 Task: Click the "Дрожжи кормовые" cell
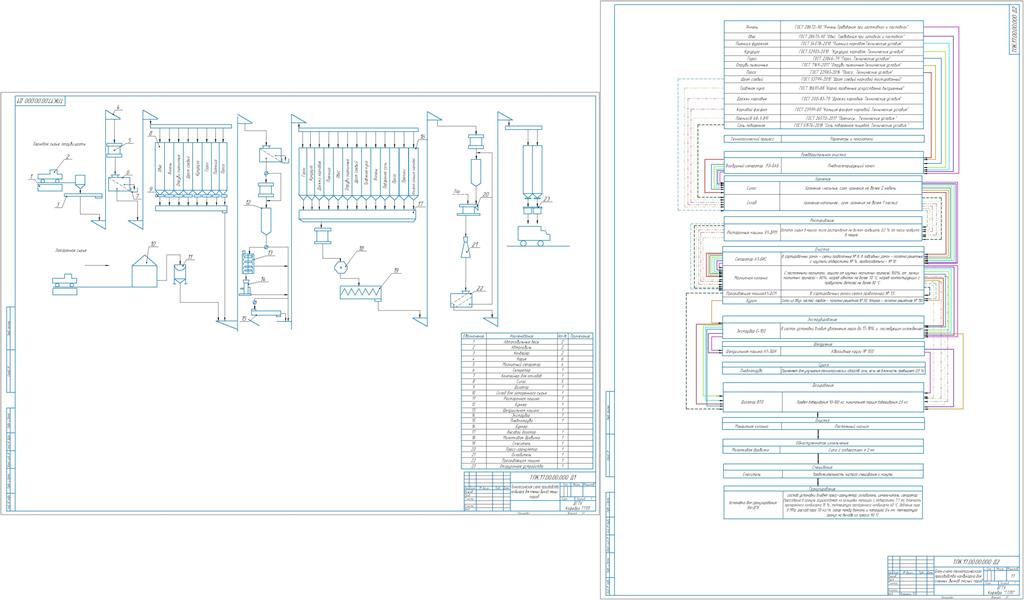coord(752,99)
